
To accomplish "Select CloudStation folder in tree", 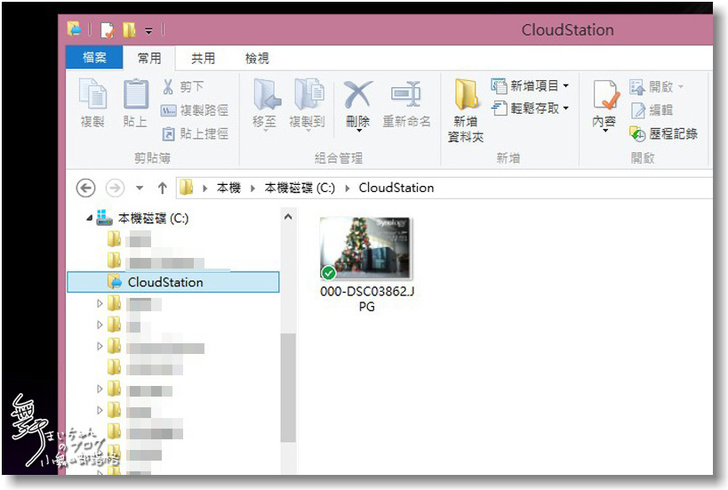I will (173, 282).
